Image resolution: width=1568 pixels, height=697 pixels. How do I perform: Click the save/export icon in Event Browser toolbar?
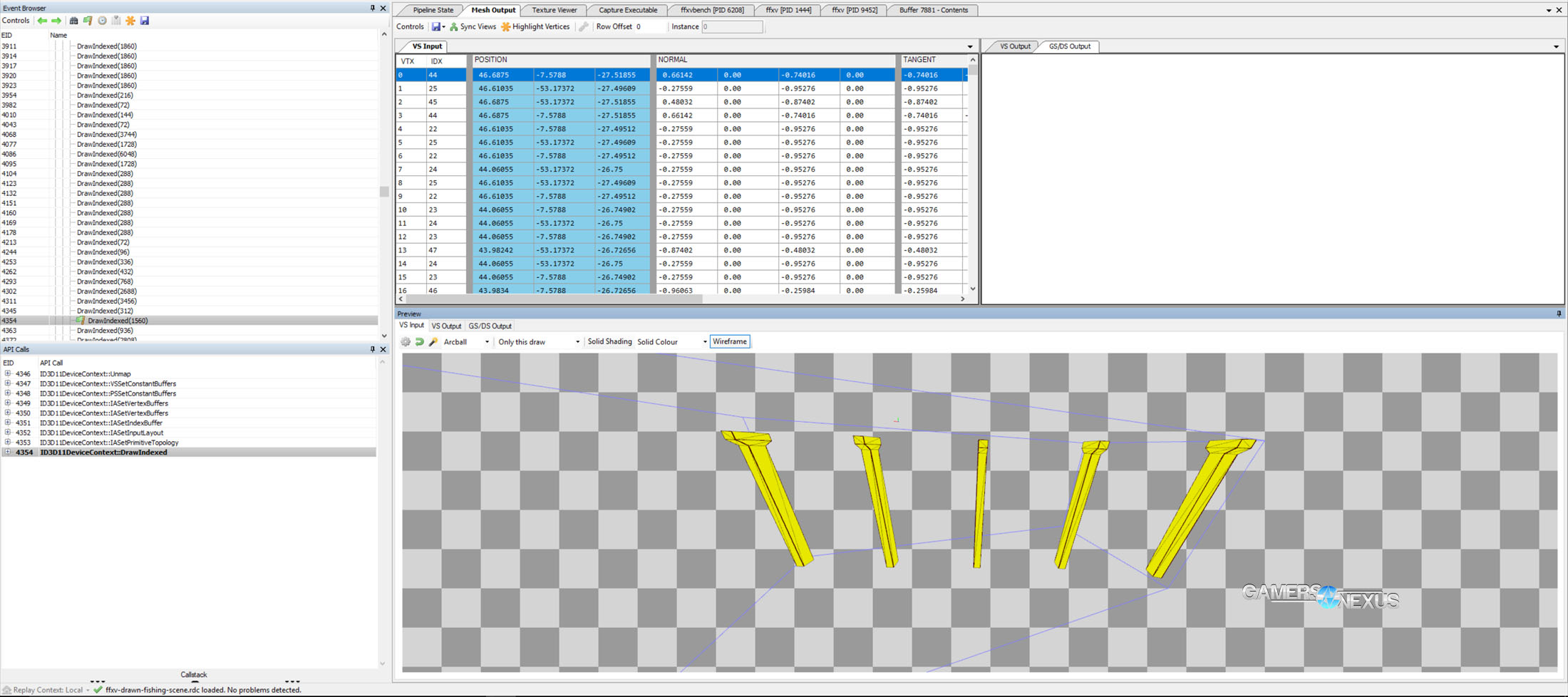pos(145,21)
